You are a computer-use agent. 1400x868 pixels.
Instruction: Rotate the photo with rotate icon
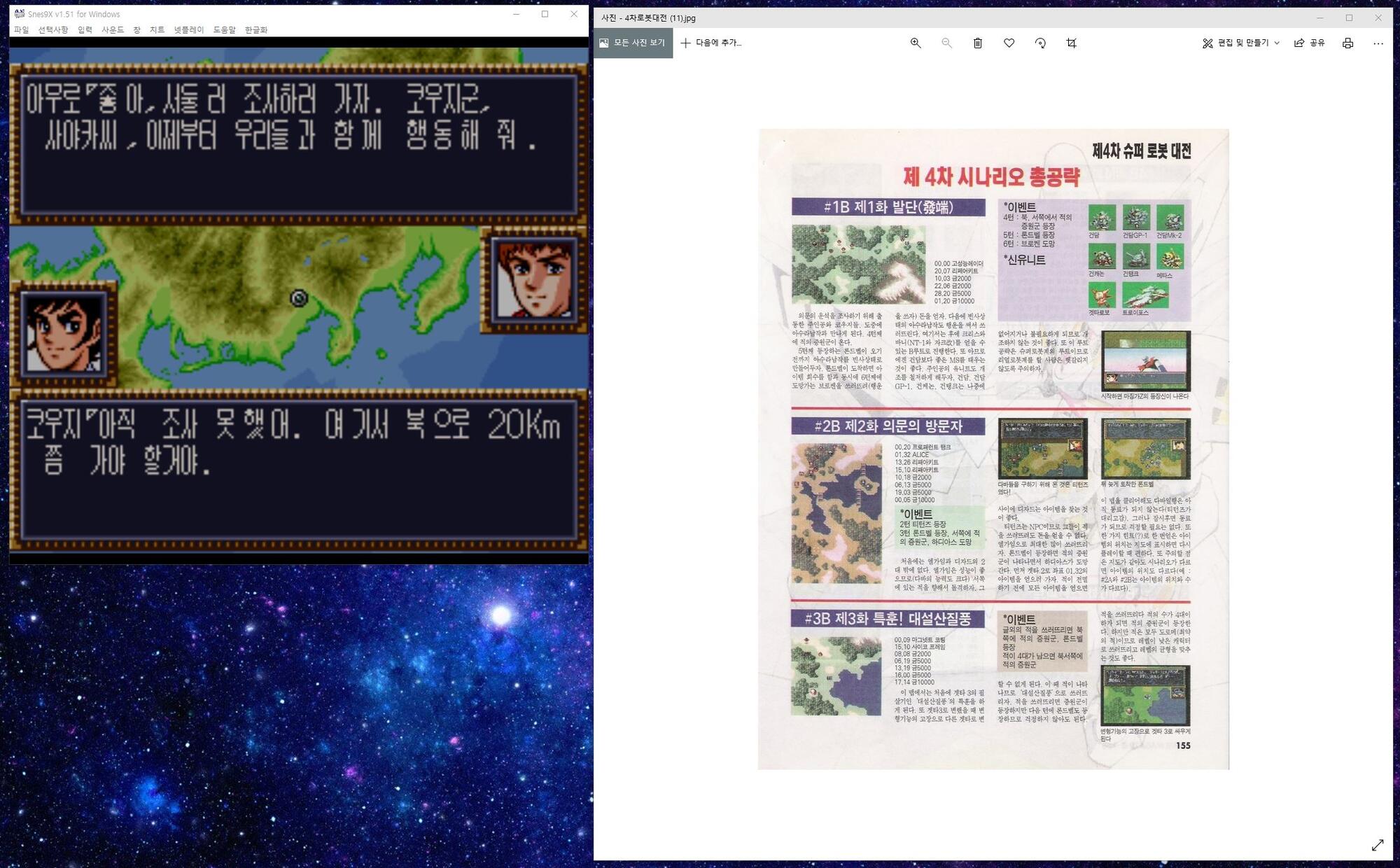1040,43
